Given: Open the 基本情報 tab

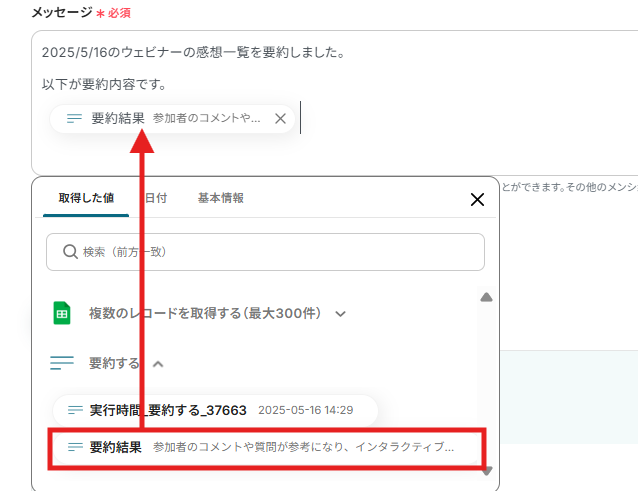Looking at the screenshot, I should (x=221, y=198).
